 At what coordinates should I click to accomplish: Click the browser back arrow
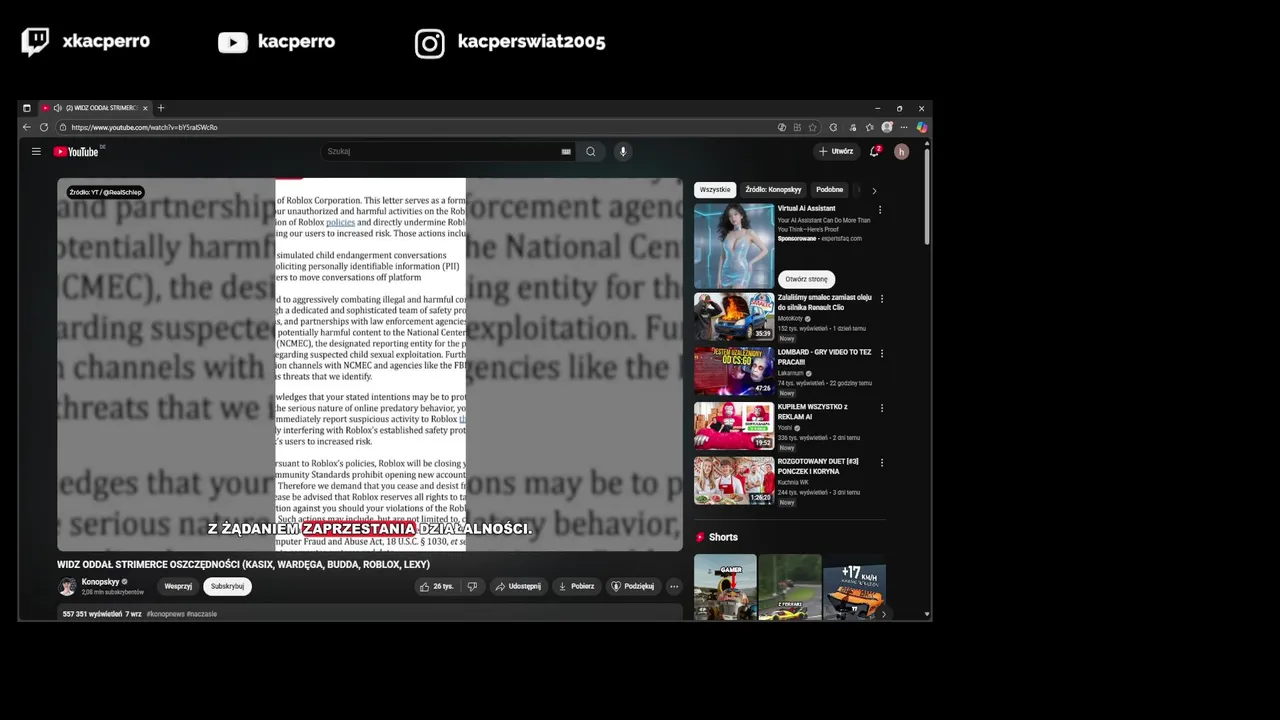pos(27,127)
